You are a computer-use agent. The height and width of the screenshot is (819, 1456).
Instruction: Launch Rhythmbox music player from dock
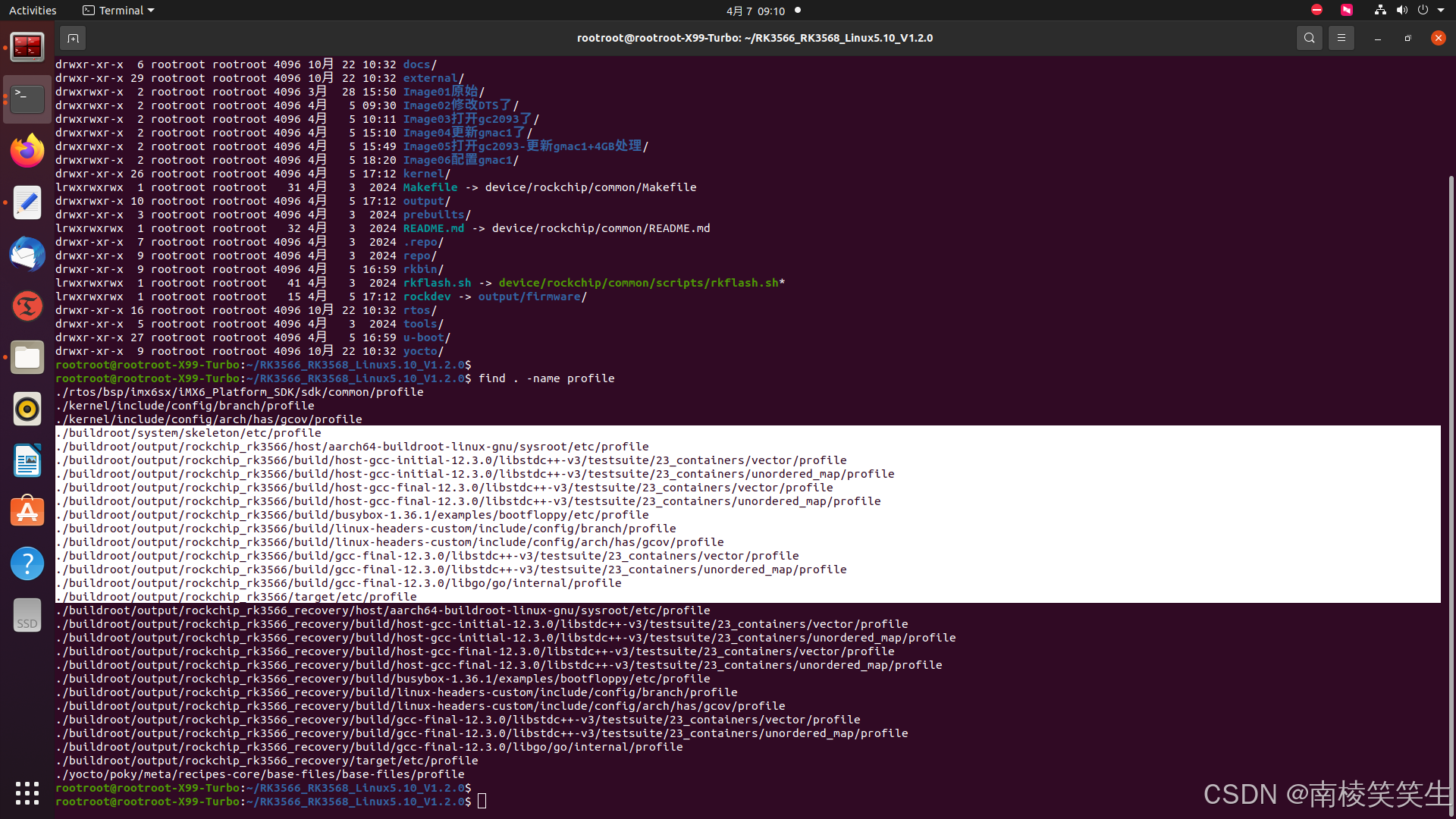[27, 409]
